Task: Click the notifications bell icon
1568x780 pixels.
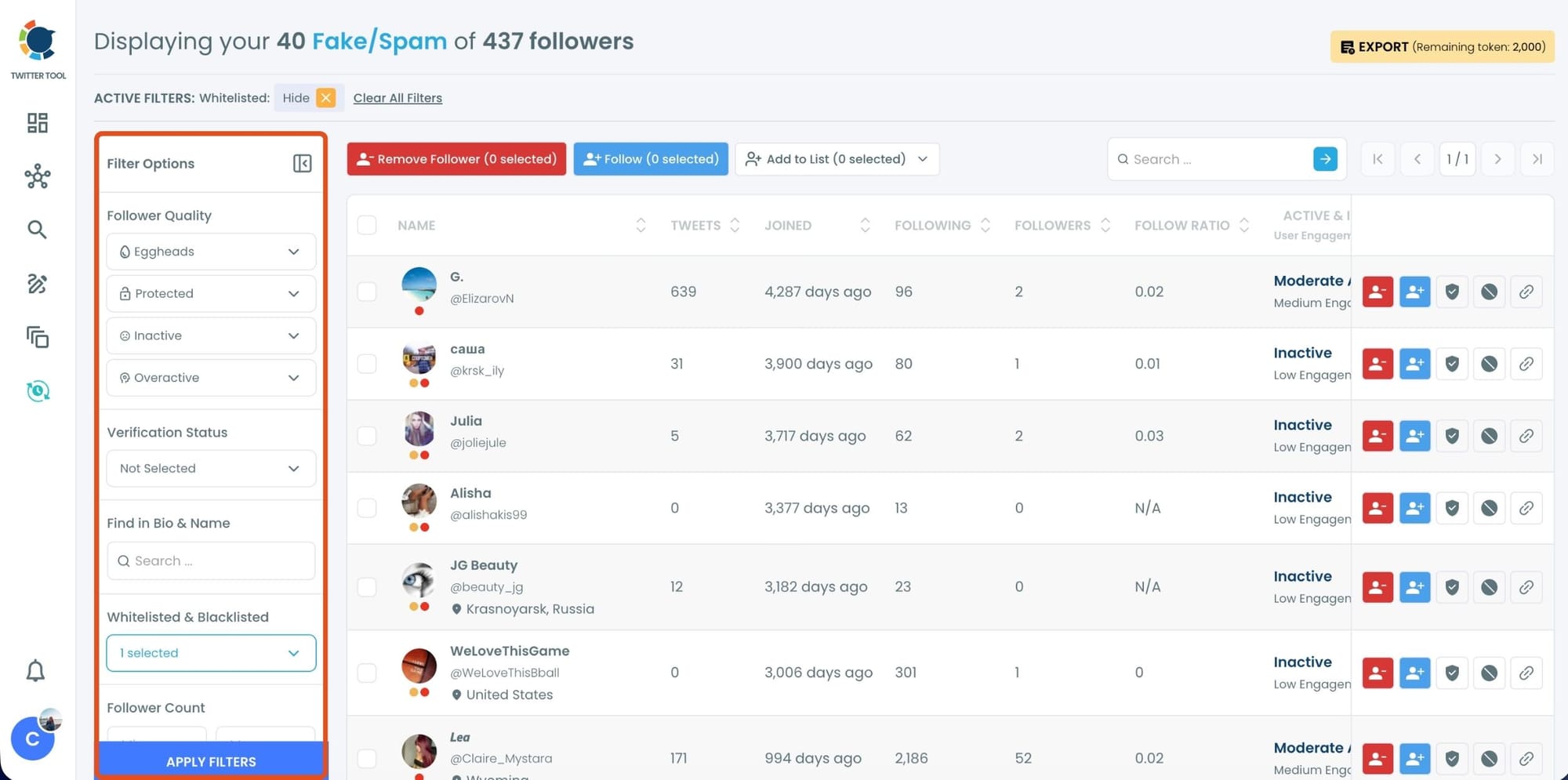Action: (x=36, y=671)
